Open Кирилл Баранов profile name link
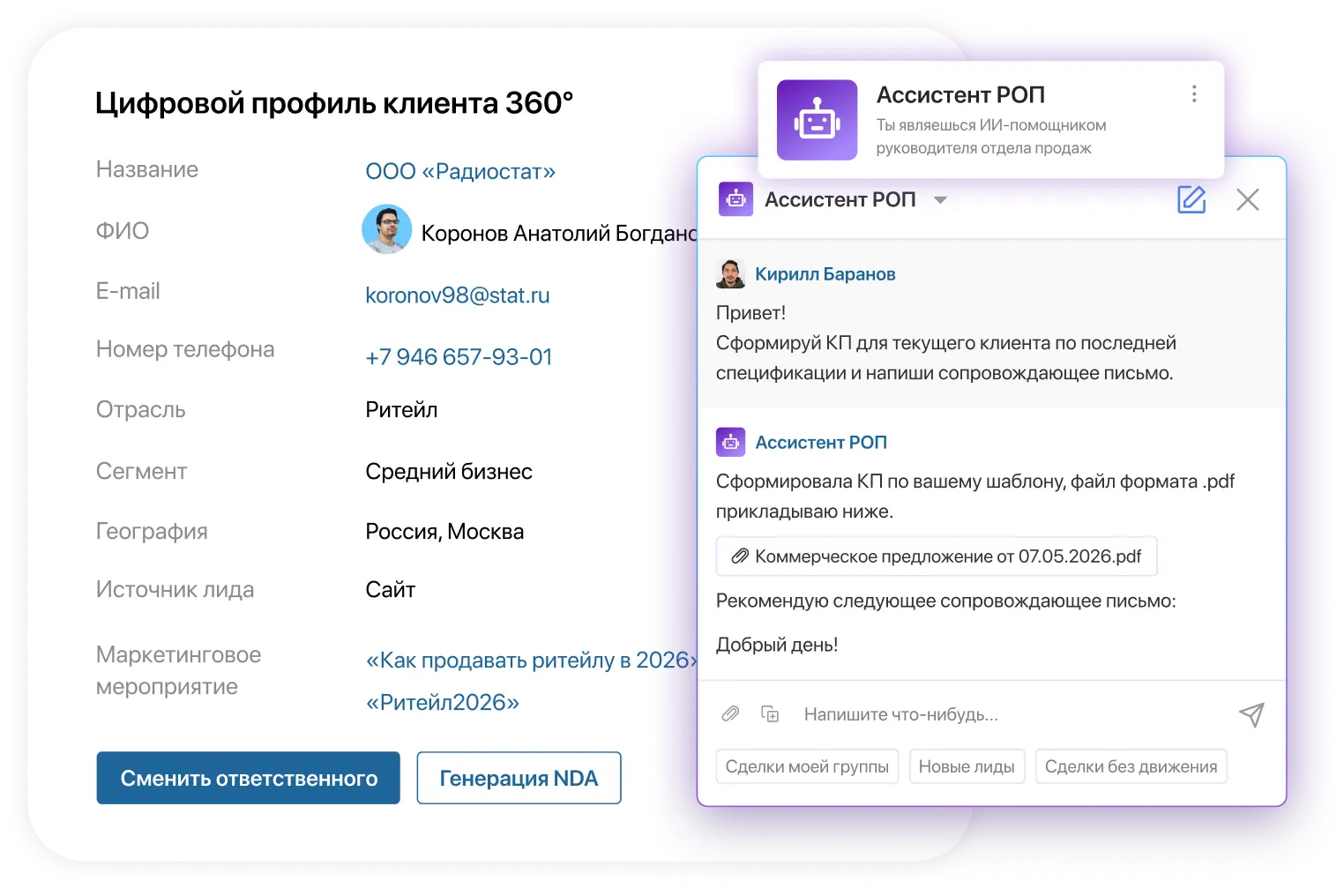The image size is (1344, 896). point(825,274)
